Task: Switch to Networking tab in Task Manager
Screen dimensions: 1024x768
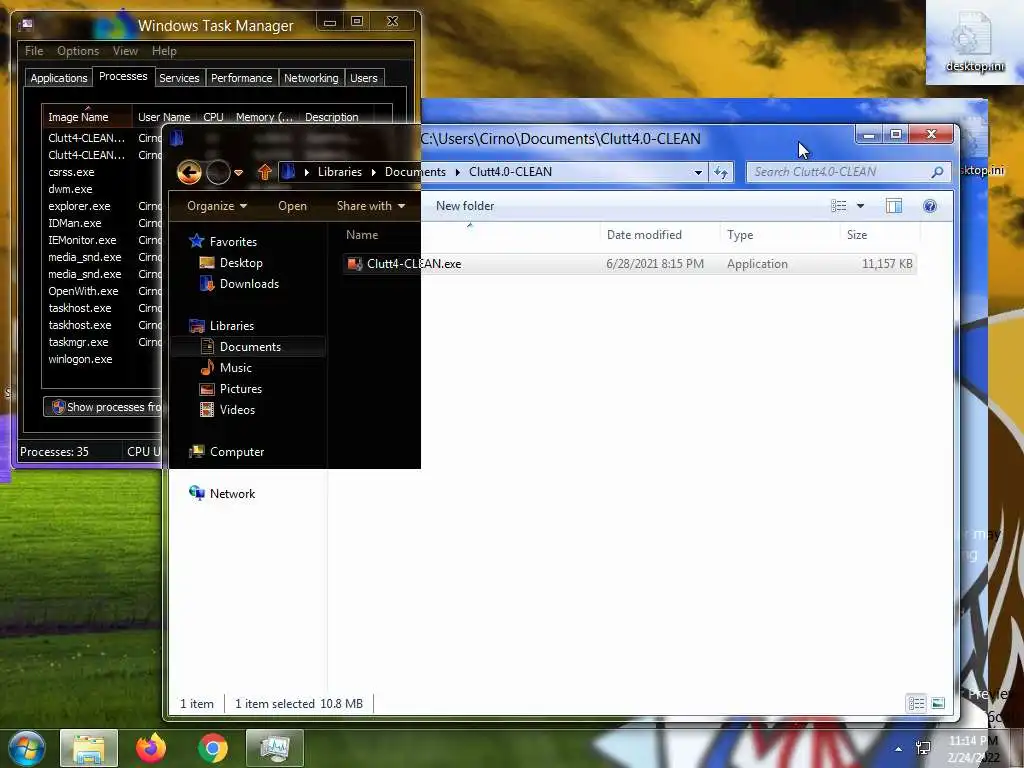Action: point(311,78)
